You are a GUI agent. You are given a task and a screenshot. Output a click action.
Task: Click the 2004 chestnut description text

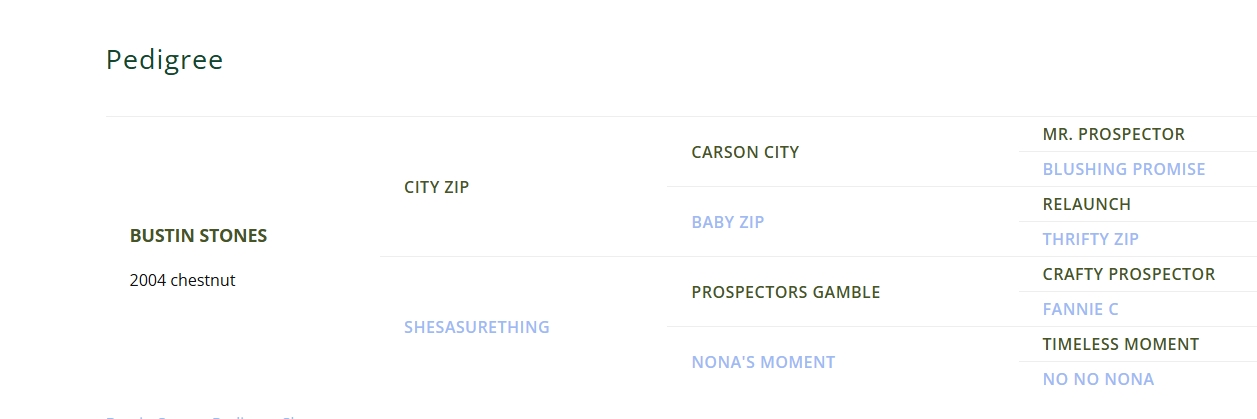(x=182, y=280)
